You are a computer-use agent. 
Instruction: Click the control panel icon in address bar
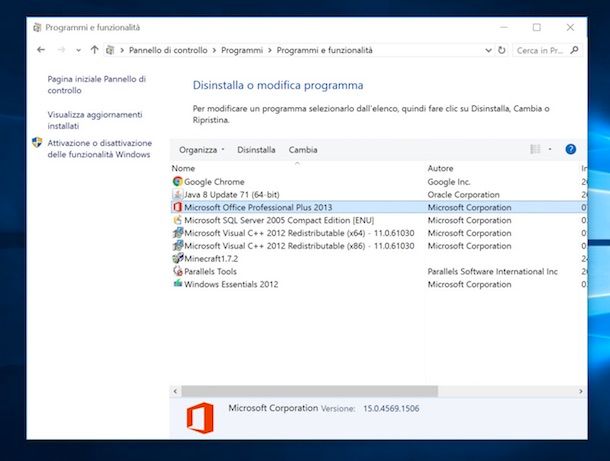click(110, 50)
